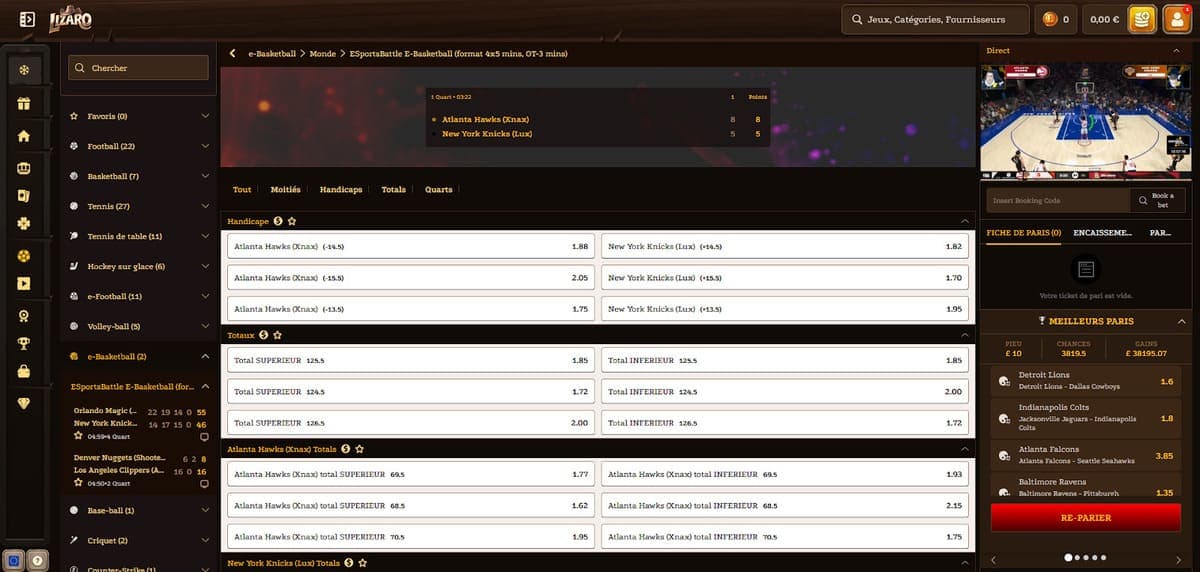Favorite the Handicape market with the star
This screenshot has height=572, width=1200.
tap(292, 221)
